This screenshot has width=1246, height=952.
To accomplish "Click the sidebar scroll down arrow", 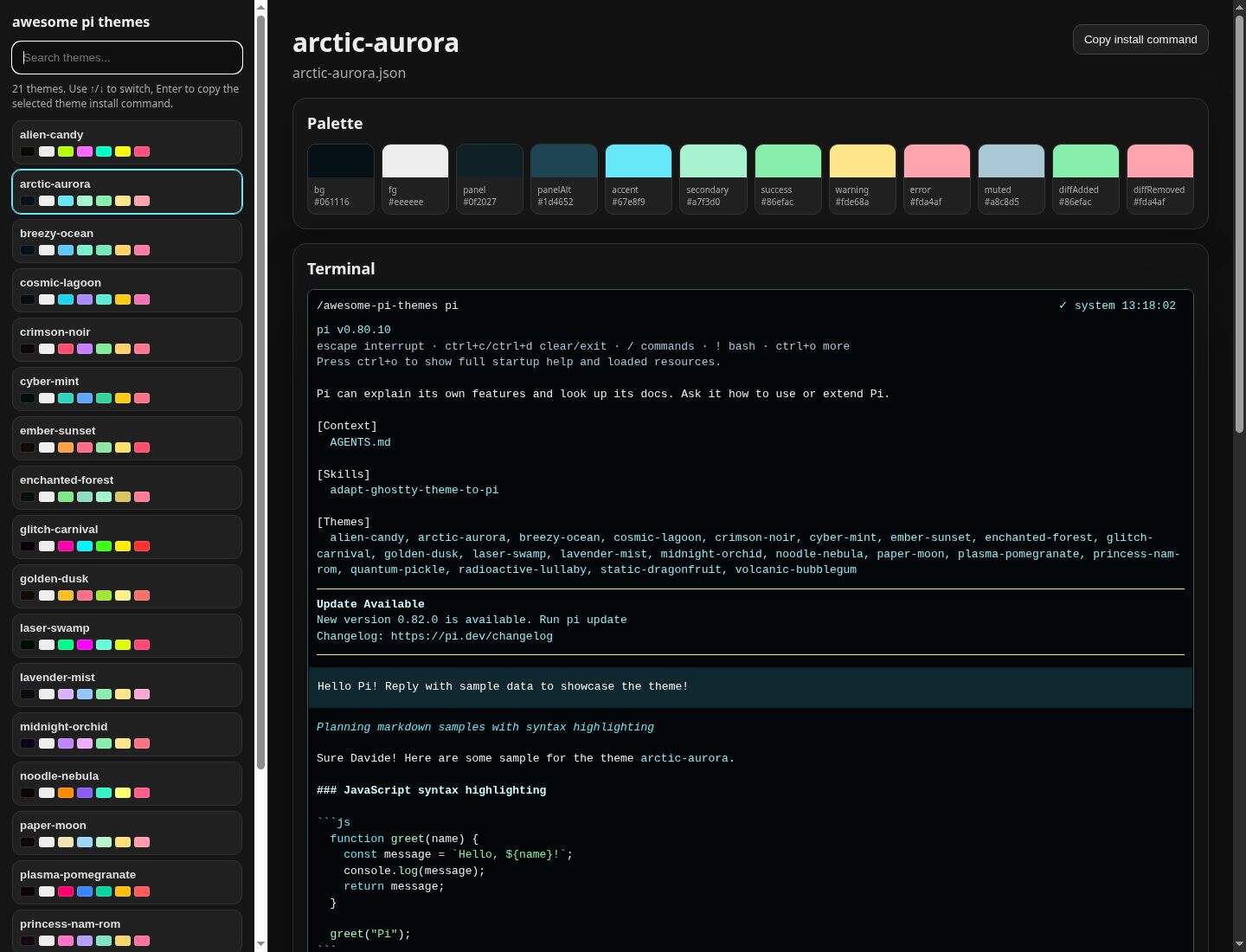I will tap(261, 943).
